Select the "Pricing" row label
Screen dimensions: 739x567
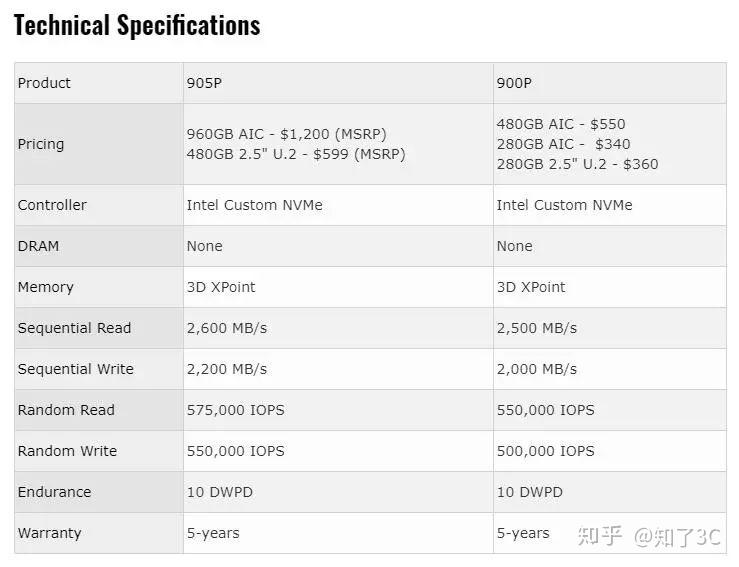[41, 144]
